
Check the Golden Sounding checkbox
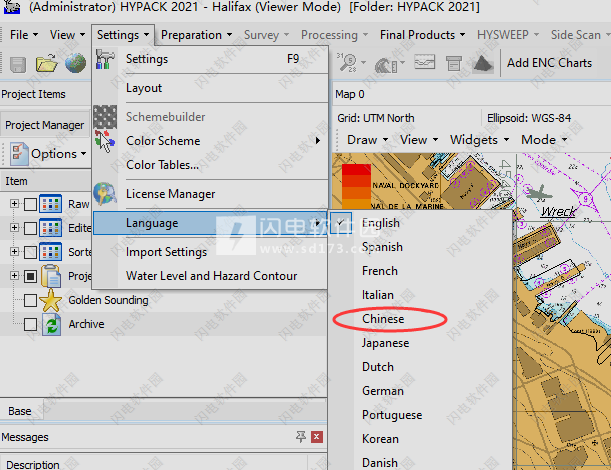coord(30,300)
